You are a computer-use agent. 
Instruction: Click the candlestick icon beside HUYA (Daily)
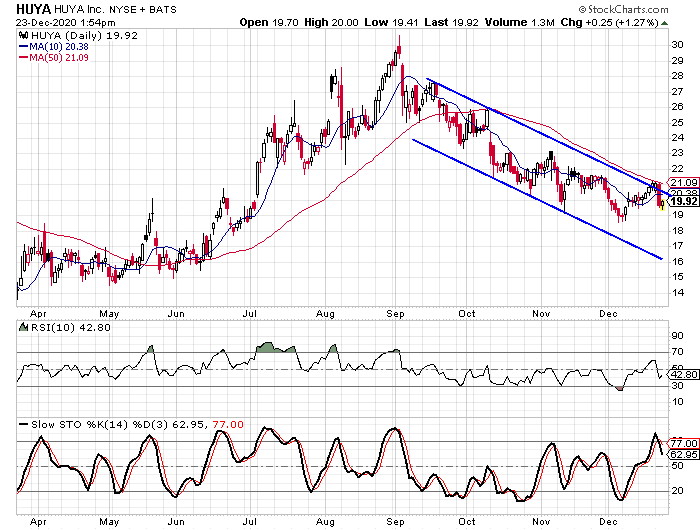[x=24, y=36]
